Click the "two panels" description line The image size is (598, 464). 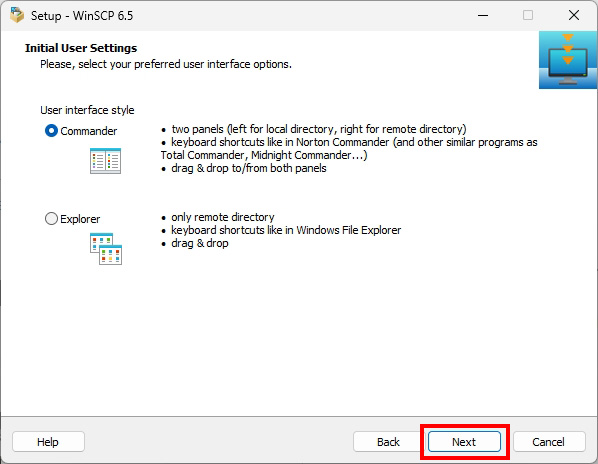(313, 129)
